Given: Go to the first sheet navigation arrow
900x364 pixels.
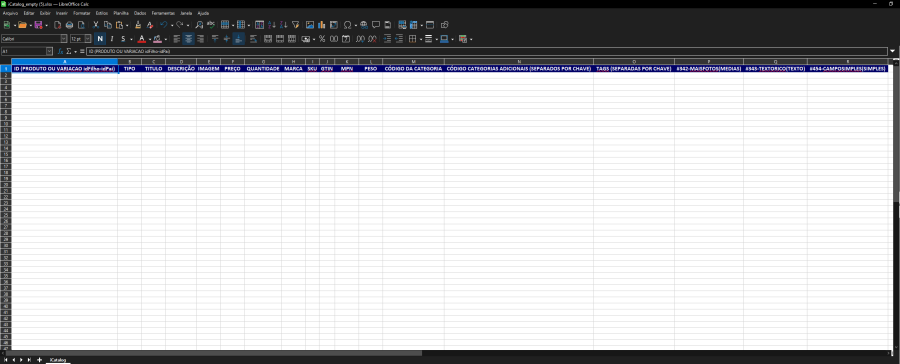Looking at the screenshot, I should [x=6, y=360].
